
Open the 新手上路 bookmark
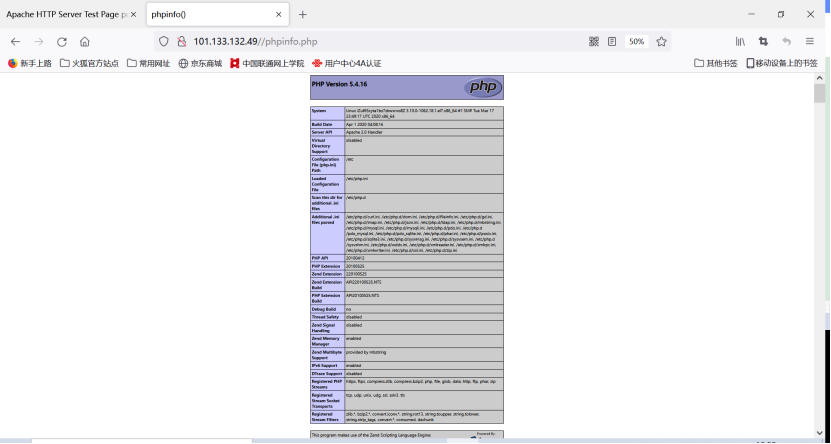(30, 63)
